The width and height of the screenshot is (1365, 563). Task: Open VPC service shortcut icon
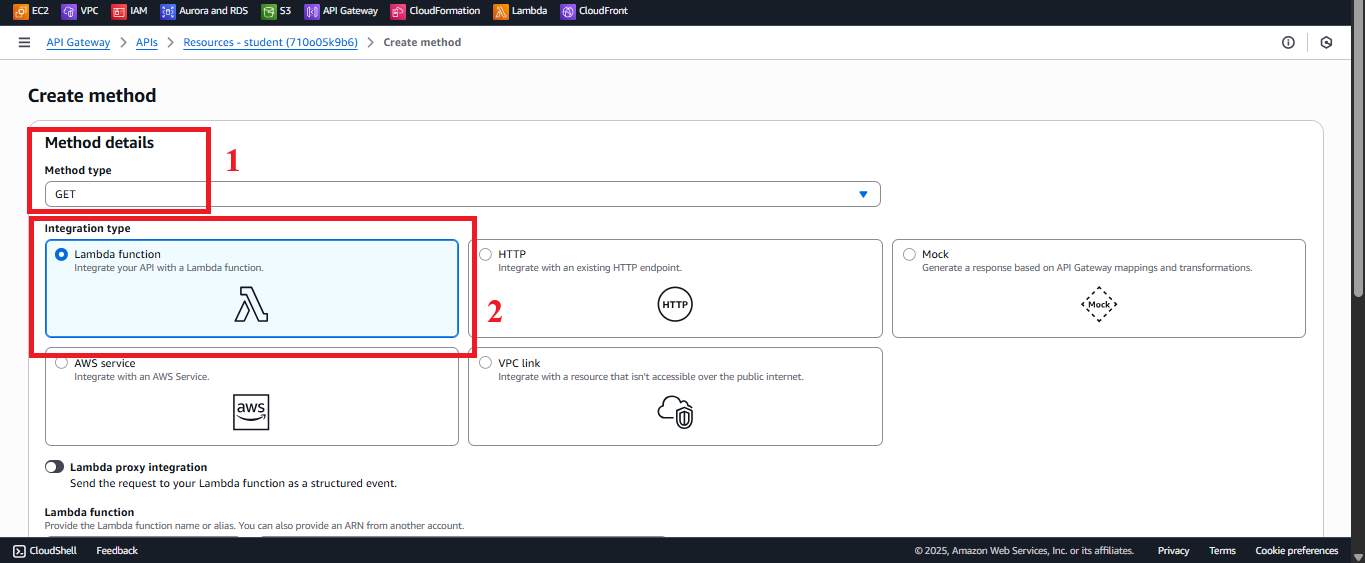pos(68,11)
